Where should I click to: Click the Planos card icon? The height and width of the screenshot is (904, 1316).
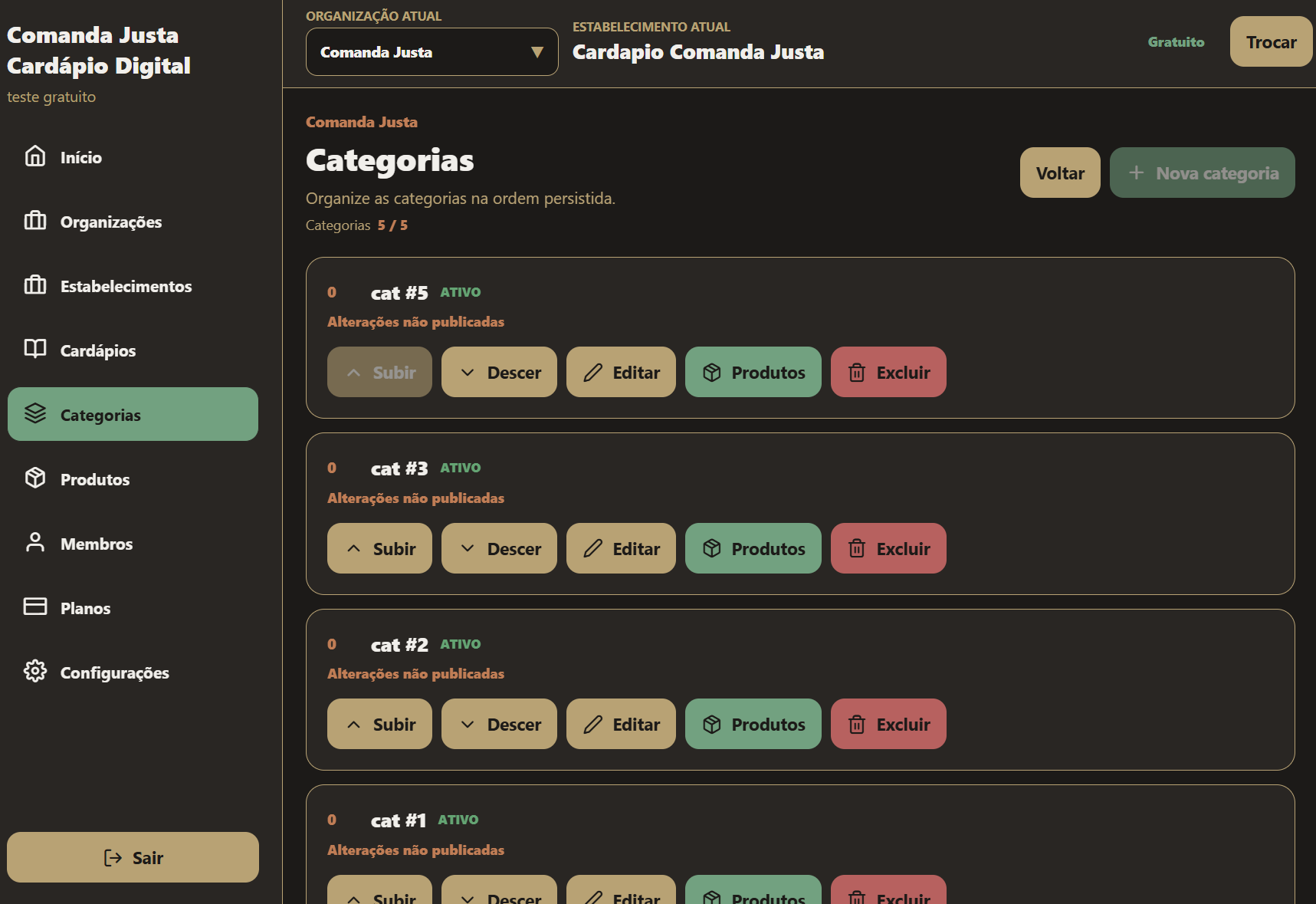(35, 607)
